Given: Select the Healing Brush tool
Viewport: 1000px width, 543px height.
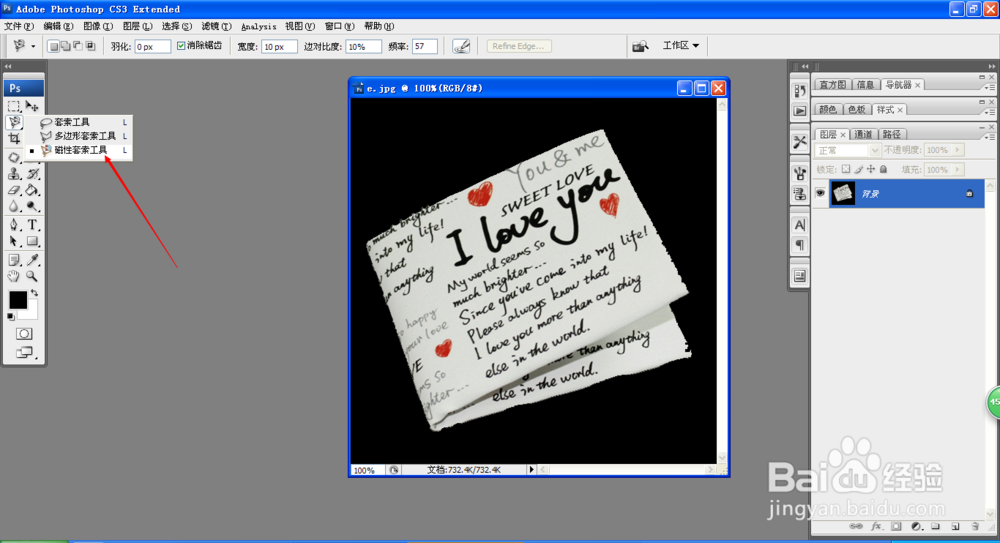Looking at the screenshot, I should 13,157.
